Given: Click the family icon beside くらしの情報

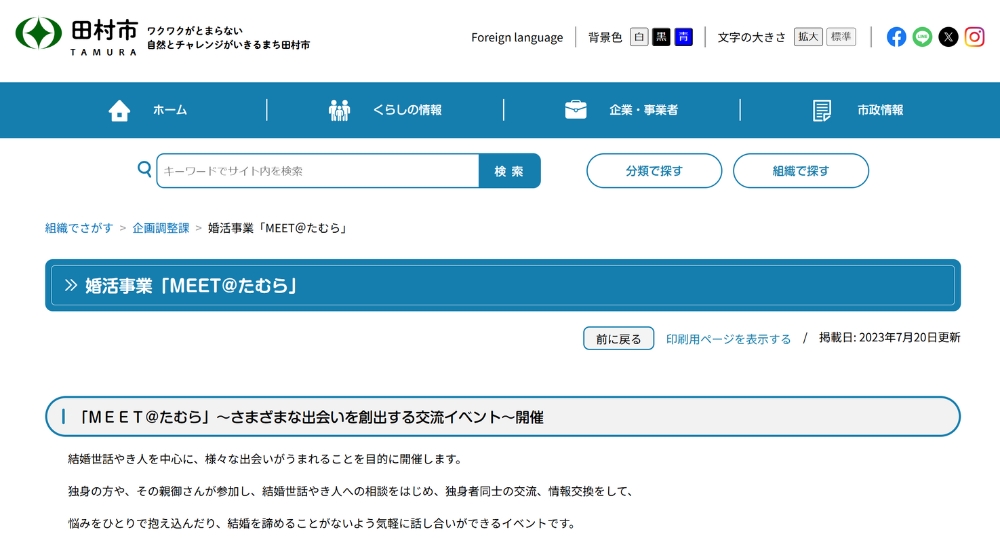Looking at the screenshot, I should tap(340, 110).
